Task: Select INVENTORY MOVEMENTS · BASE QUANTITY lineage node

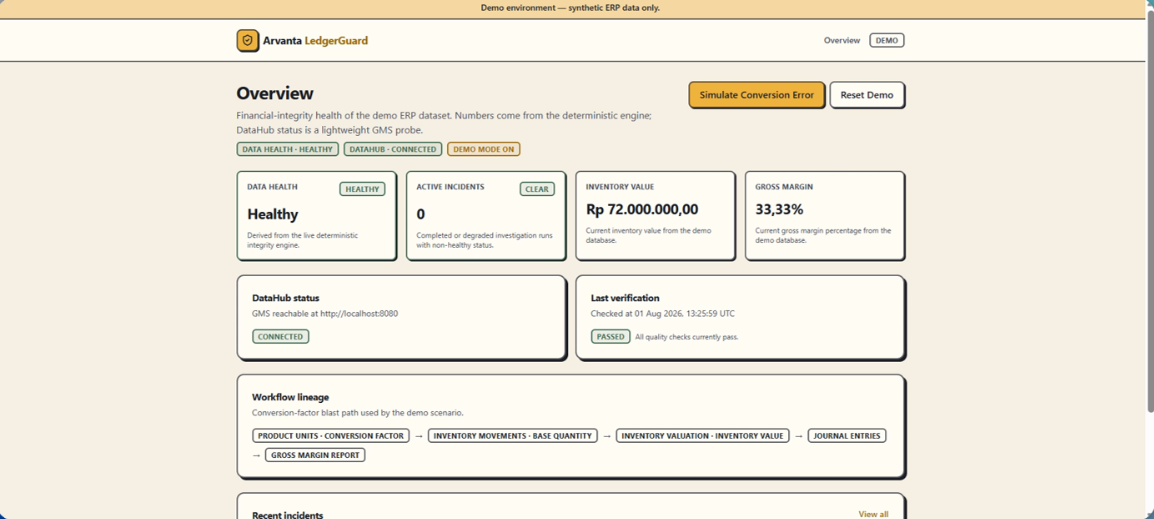Action: point(512,436)
